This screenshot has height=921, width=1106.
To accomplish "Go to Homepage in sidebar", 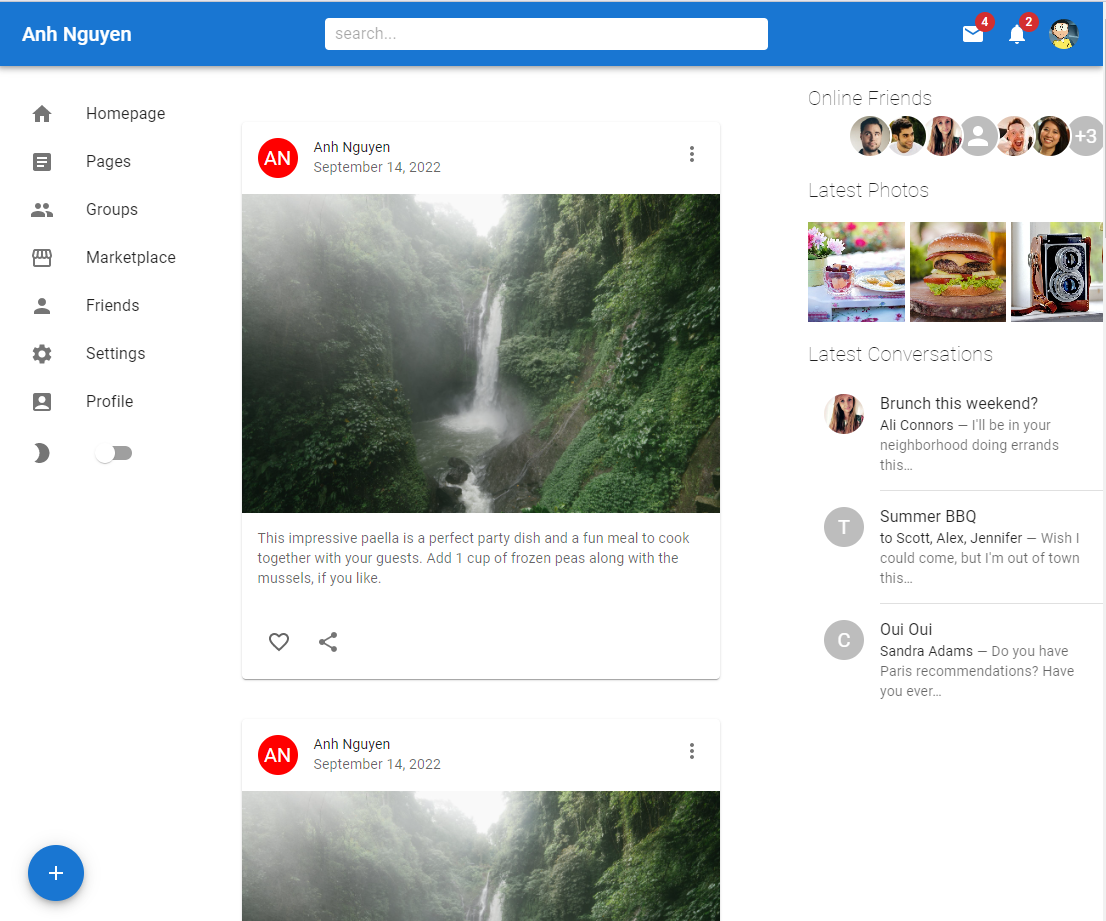I will pyautogui.click(x=125, y=114).
